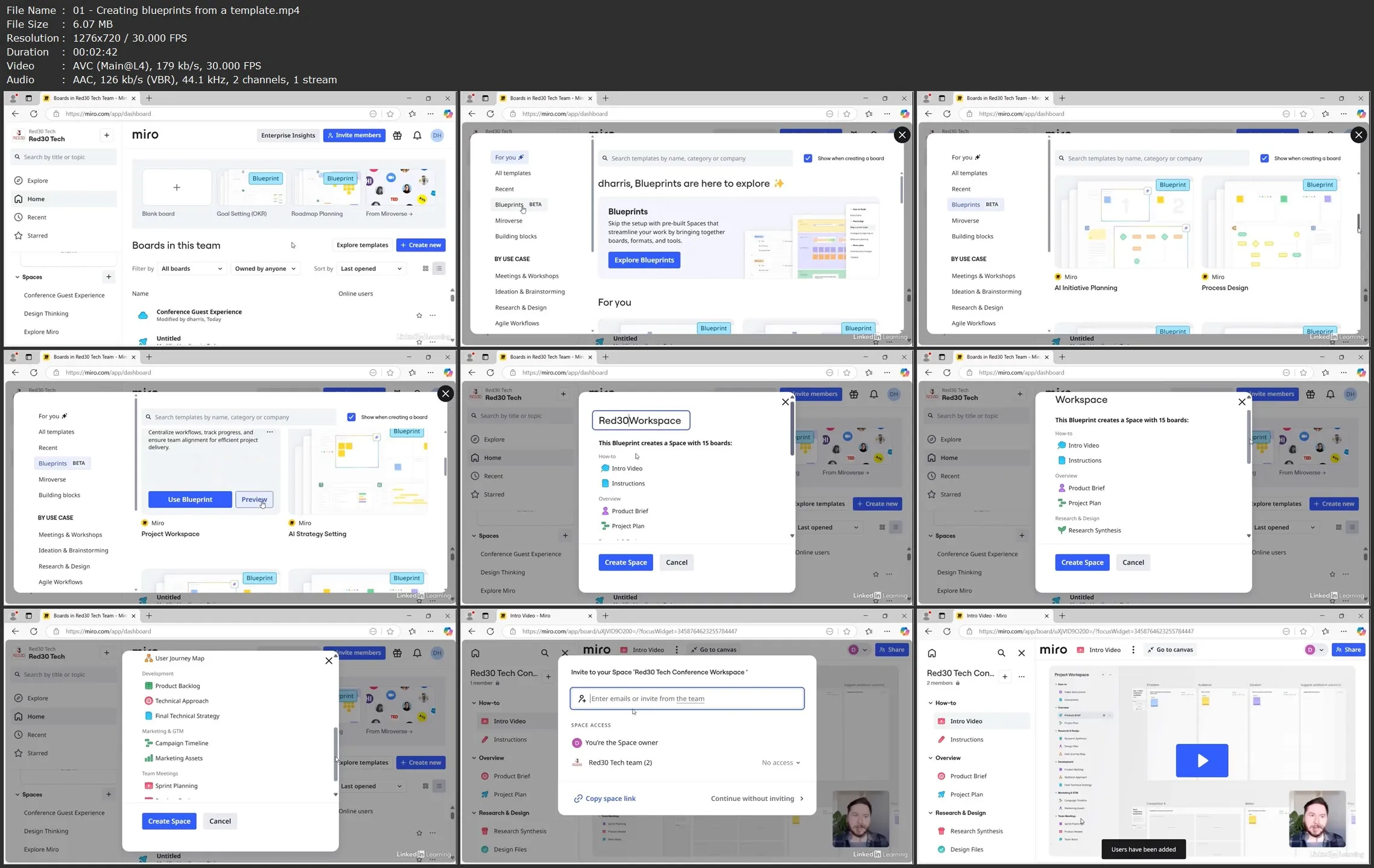Close the Create Space dialog with the Red30 Workspace field

point(785,402)
